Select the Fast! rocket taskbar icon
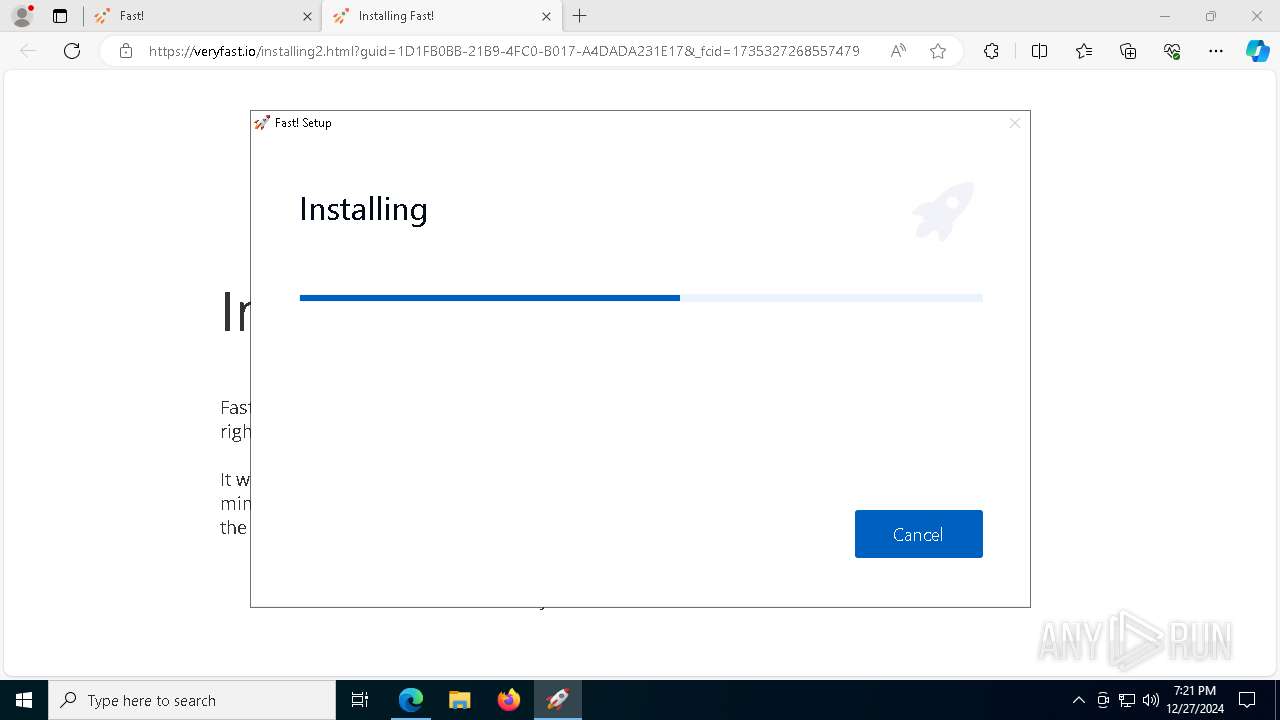The width and height of the screenshot is (1280, 720). click(558, 700)
